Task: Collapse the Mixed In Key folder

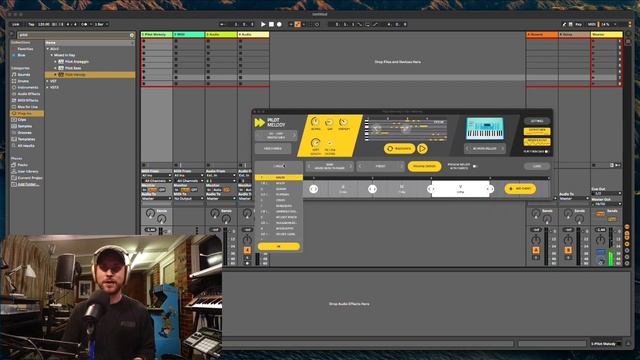Action: pos(52,55)
